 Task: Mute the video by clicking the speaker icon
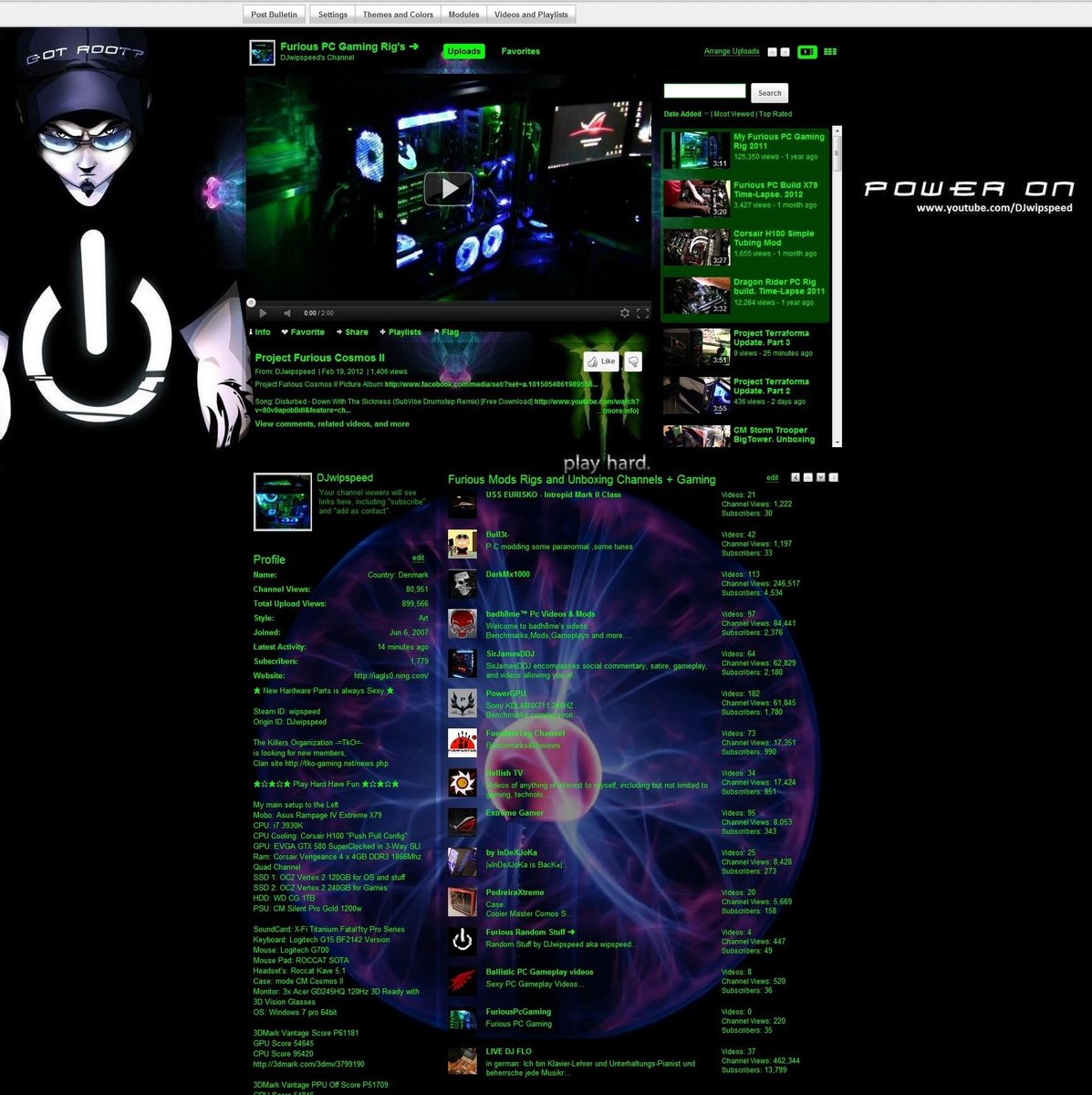(x=288, y=313)
